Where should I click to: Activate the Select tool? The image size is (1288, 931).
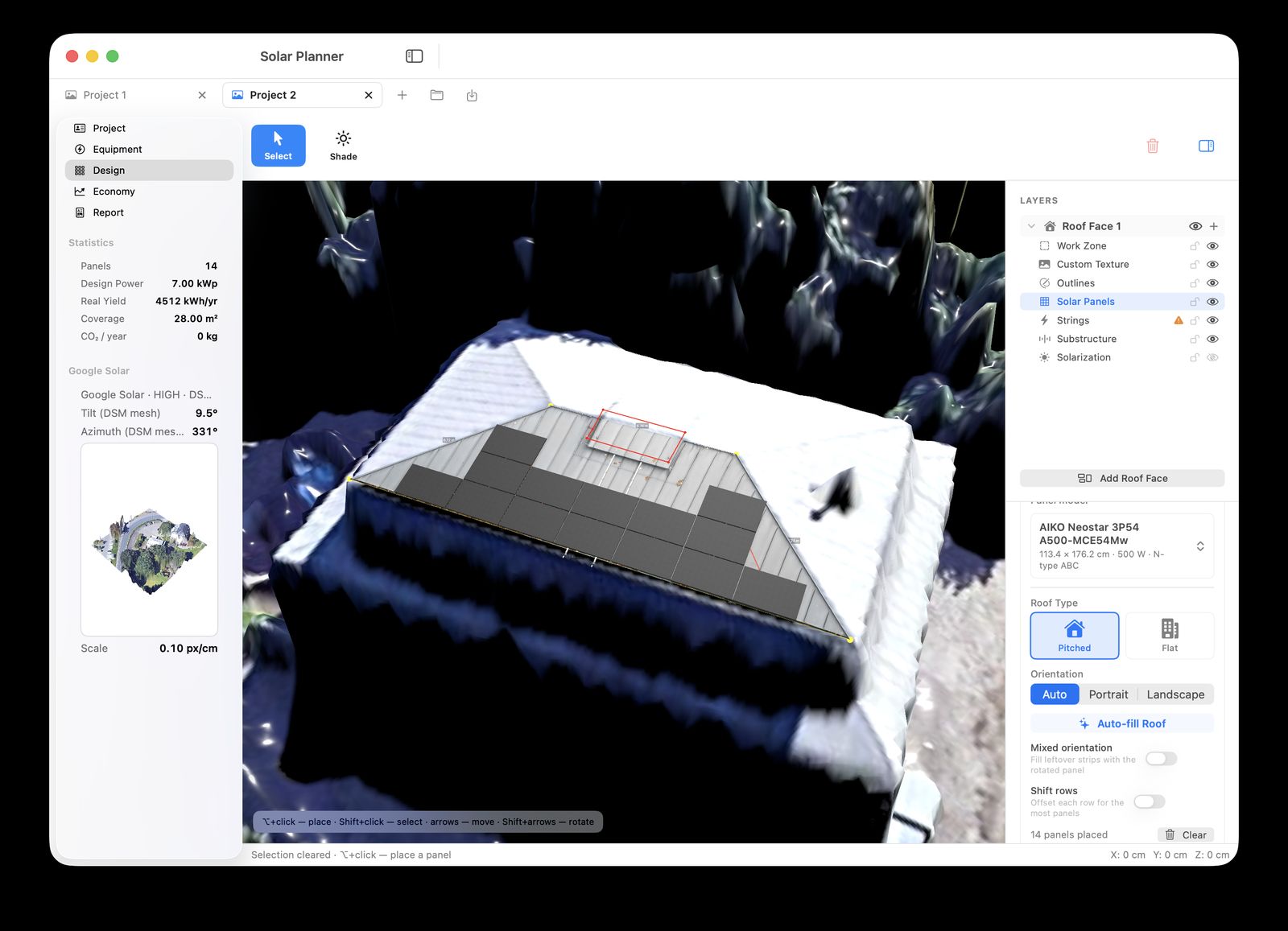[x=278, y=146]
